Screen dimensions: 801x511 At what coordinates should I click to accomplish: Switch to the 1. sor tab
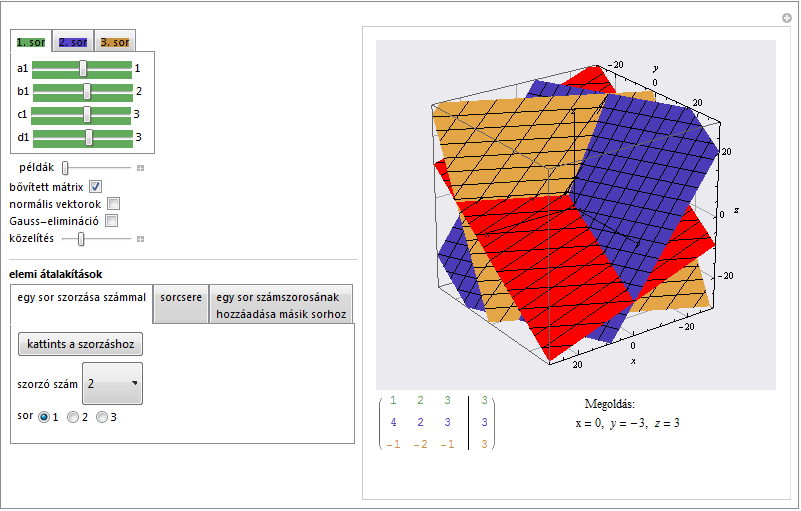(x=31, y=42)
